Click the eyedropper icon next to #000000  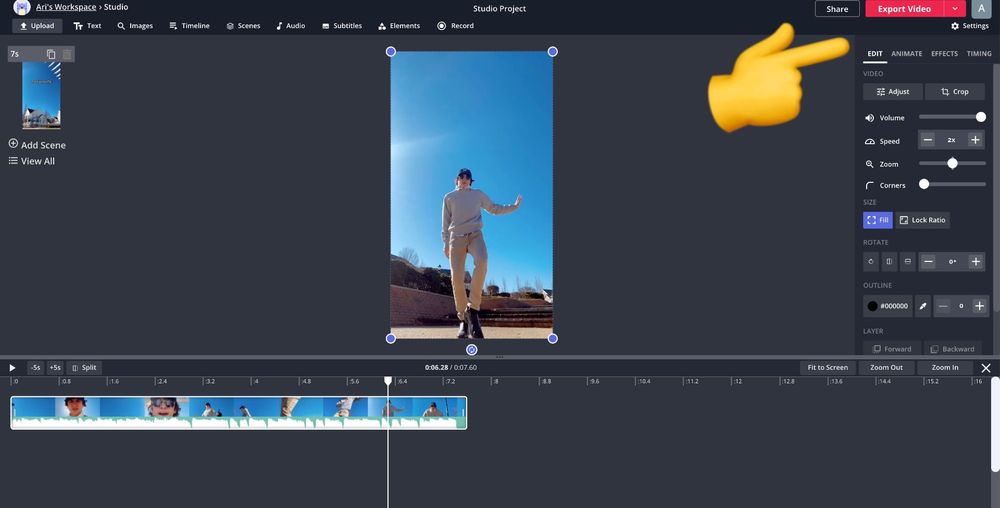(923, 306)
